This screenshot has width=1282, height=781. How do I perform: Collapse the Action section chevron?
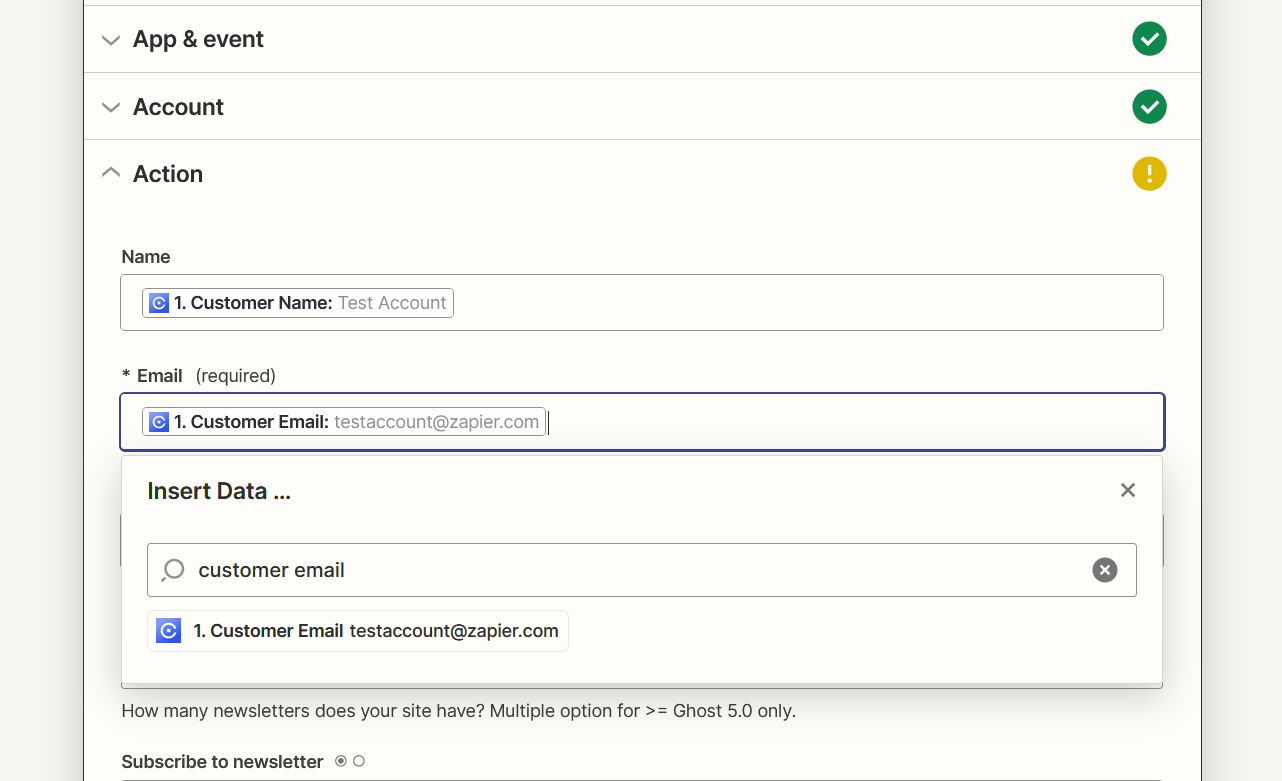pos(111,173)
